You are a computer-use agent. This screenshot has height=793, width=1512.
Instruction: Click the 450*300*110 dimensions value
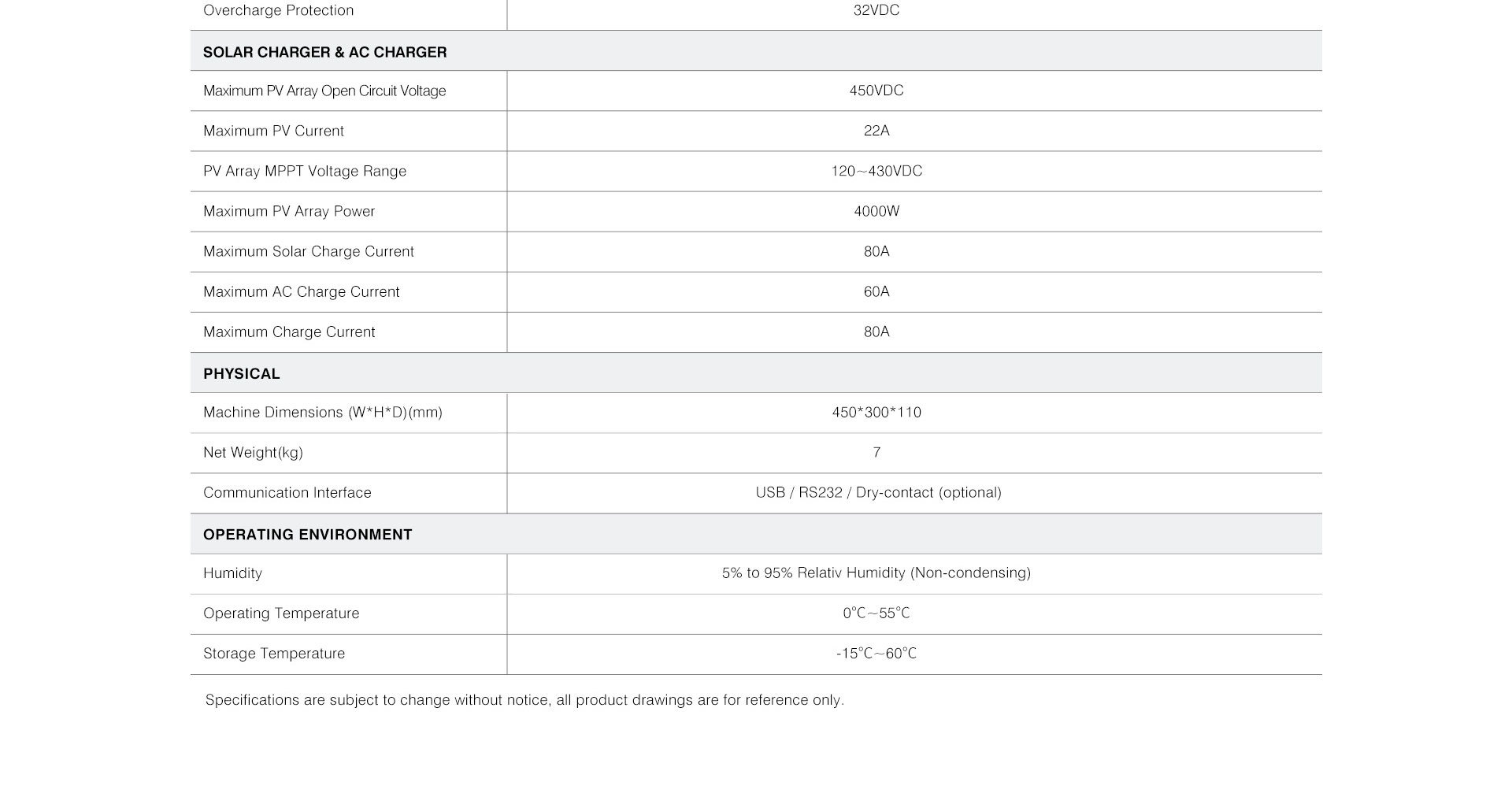[876, 412]
